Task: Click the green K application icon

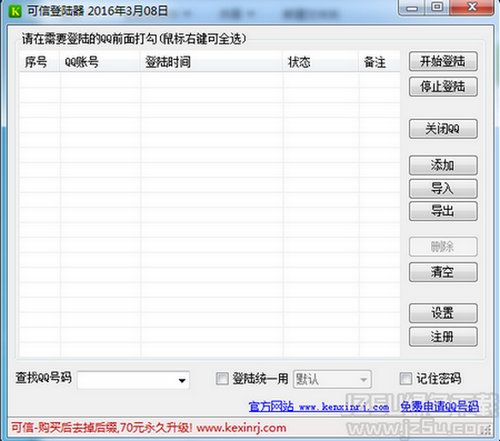Action: (15, 11)
